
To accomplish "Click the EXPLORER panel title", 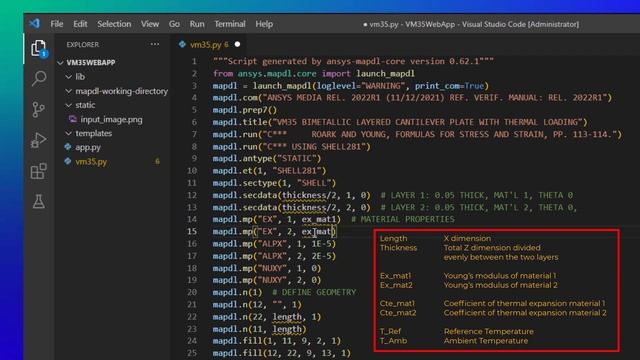I will (x=82, y=44).
